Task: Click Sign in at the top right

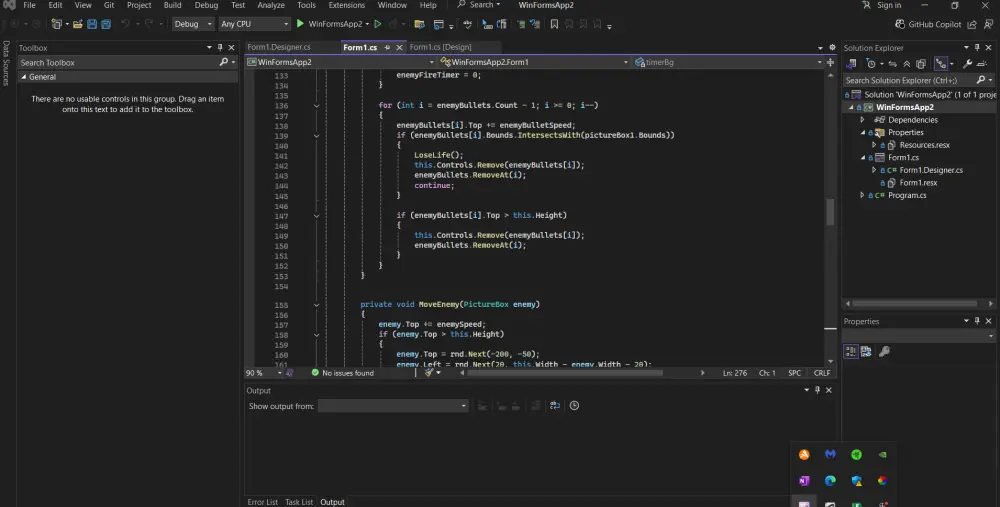Action: point(888,5)
